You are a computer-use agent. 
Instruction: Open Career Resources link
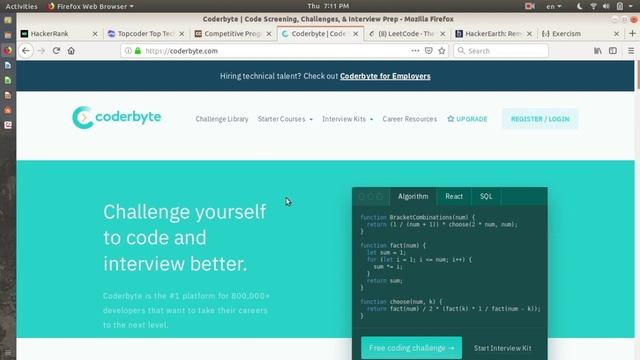point(409,119)
